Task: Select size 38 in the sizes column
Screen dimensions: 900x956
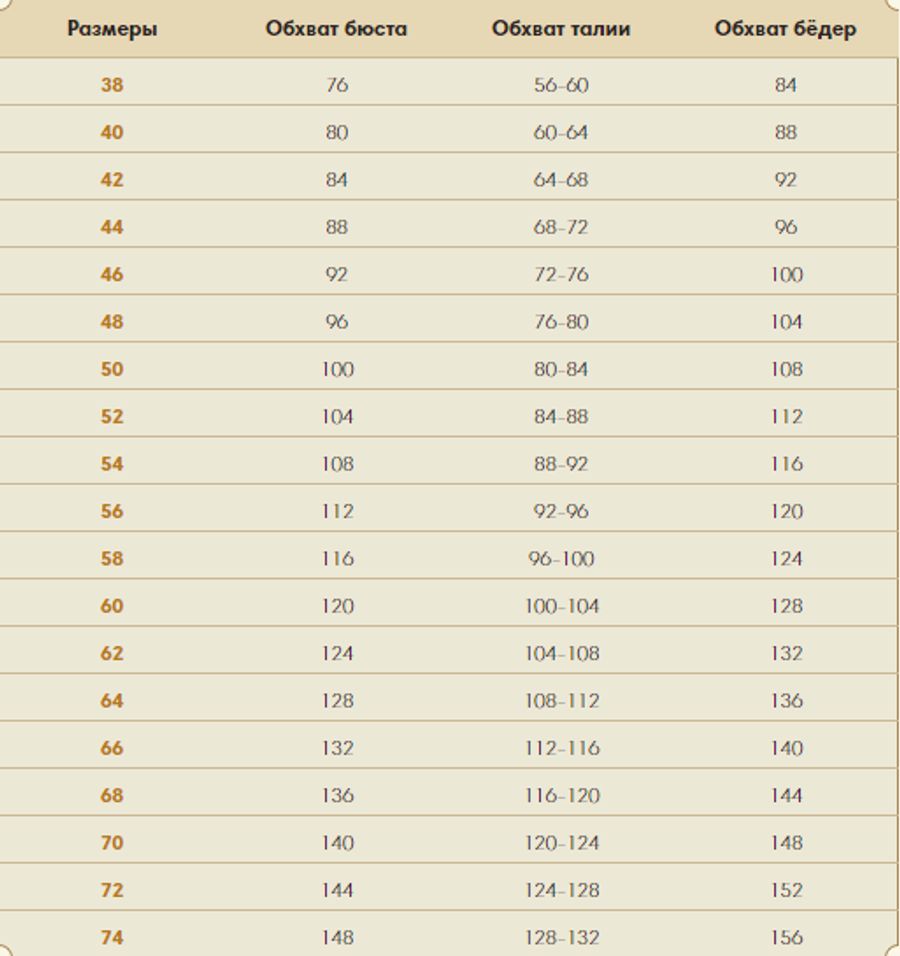Action: [x=112, y=85]
